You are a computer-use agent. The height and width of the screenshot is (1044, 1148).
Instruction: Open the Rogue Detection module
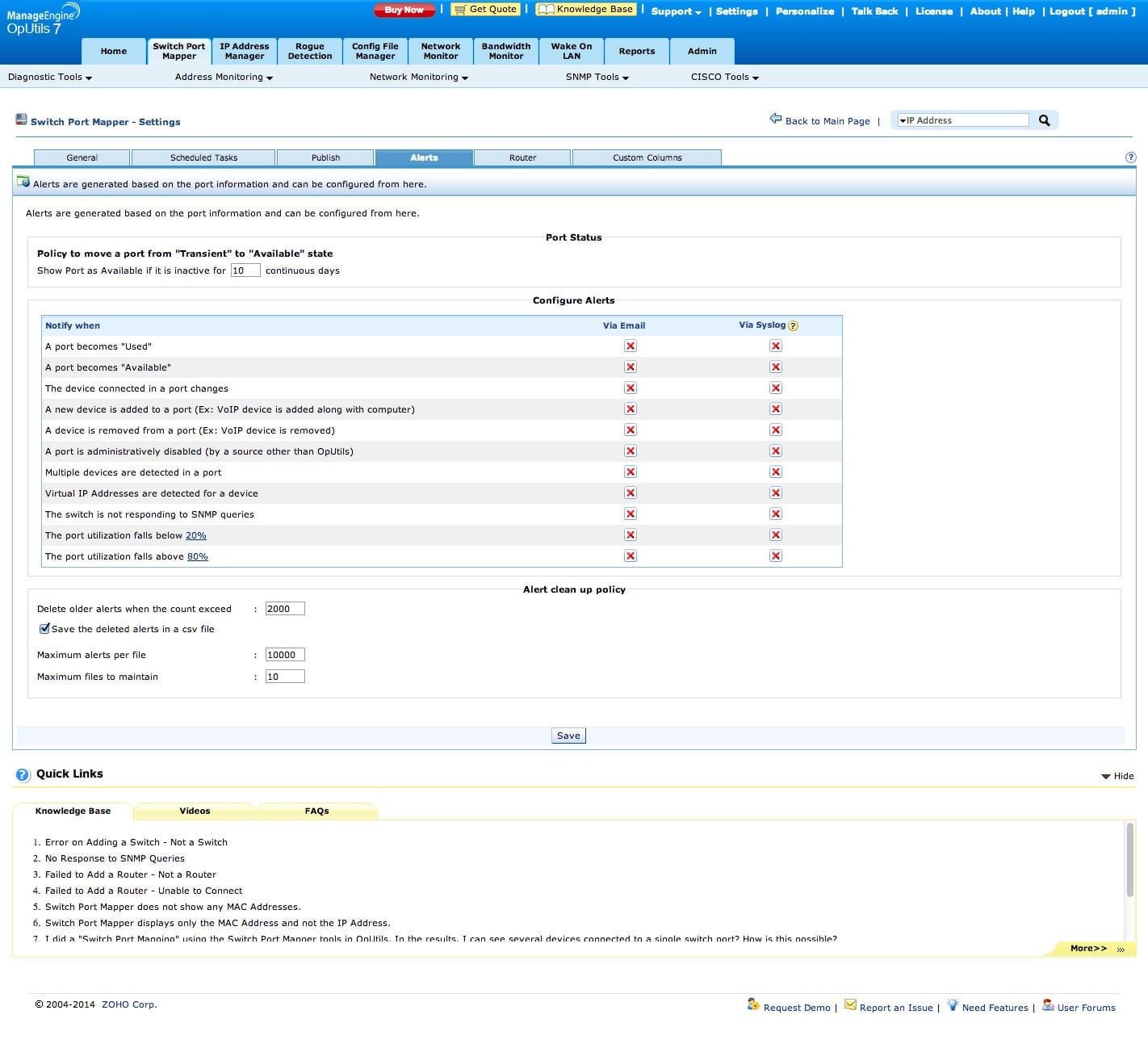pos(310,51)
